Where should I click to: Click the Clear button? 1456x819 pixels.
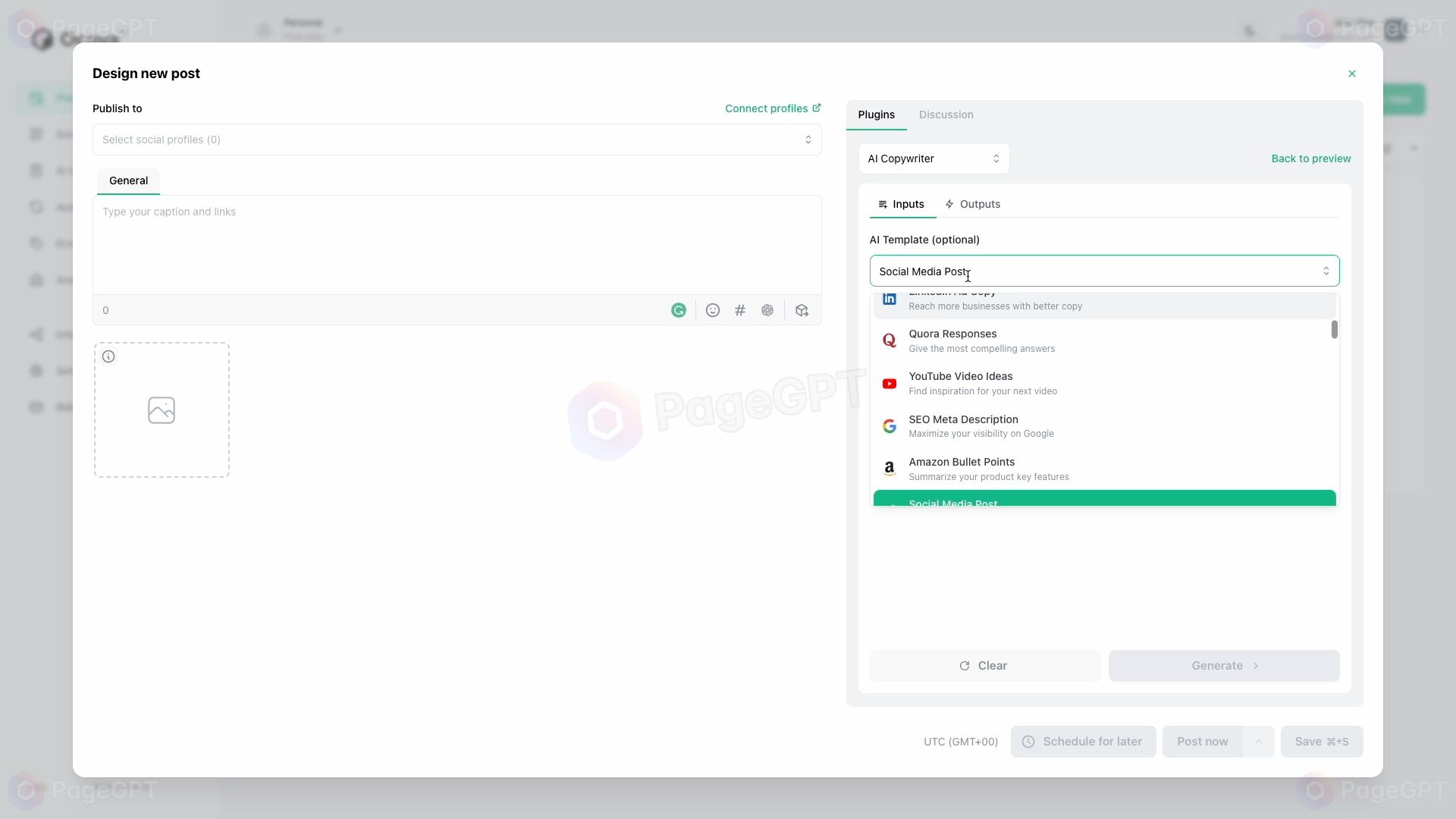point(985,666)
